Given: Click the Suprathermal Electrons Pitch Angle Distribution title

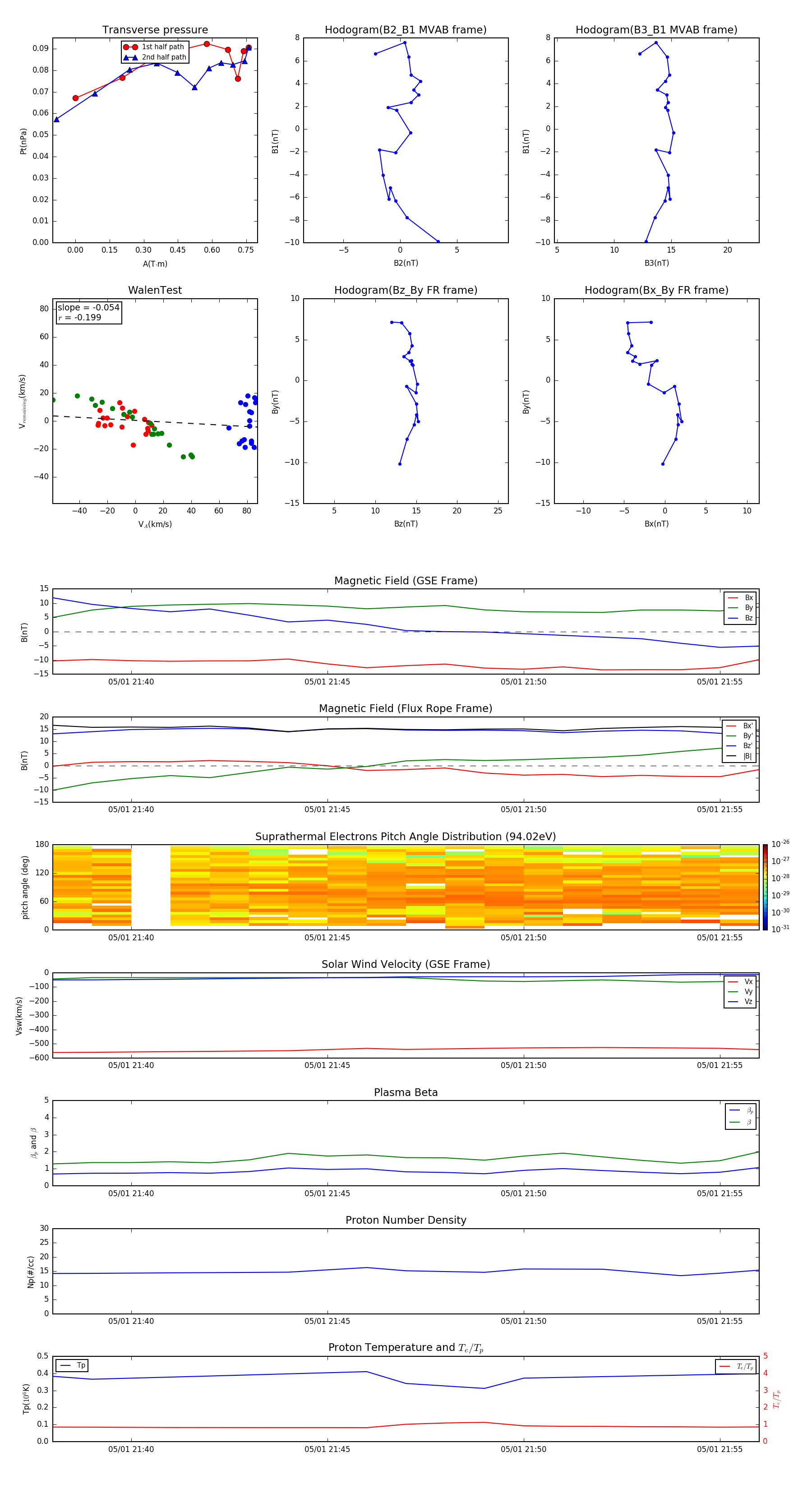Looking at the screenshot, I should (x=406, y=837).
